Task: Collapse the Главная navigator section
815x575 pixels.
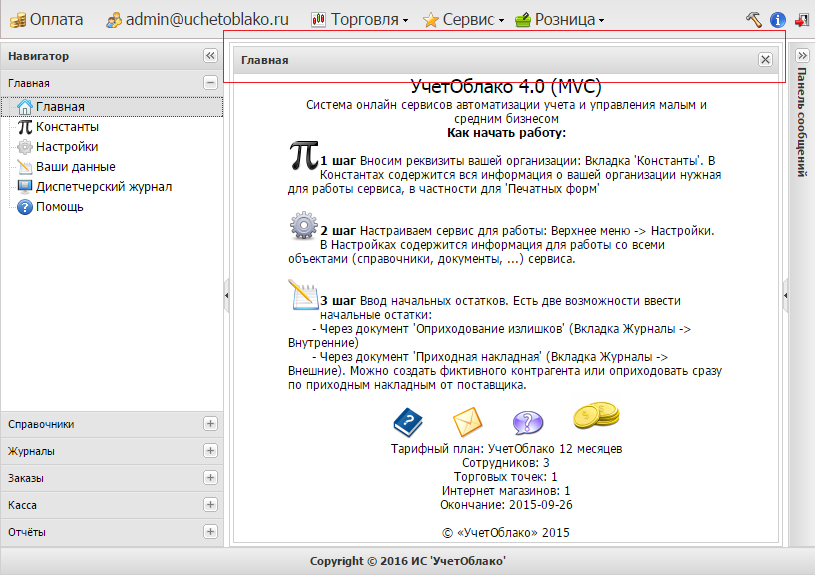Action: coord(210,83)
